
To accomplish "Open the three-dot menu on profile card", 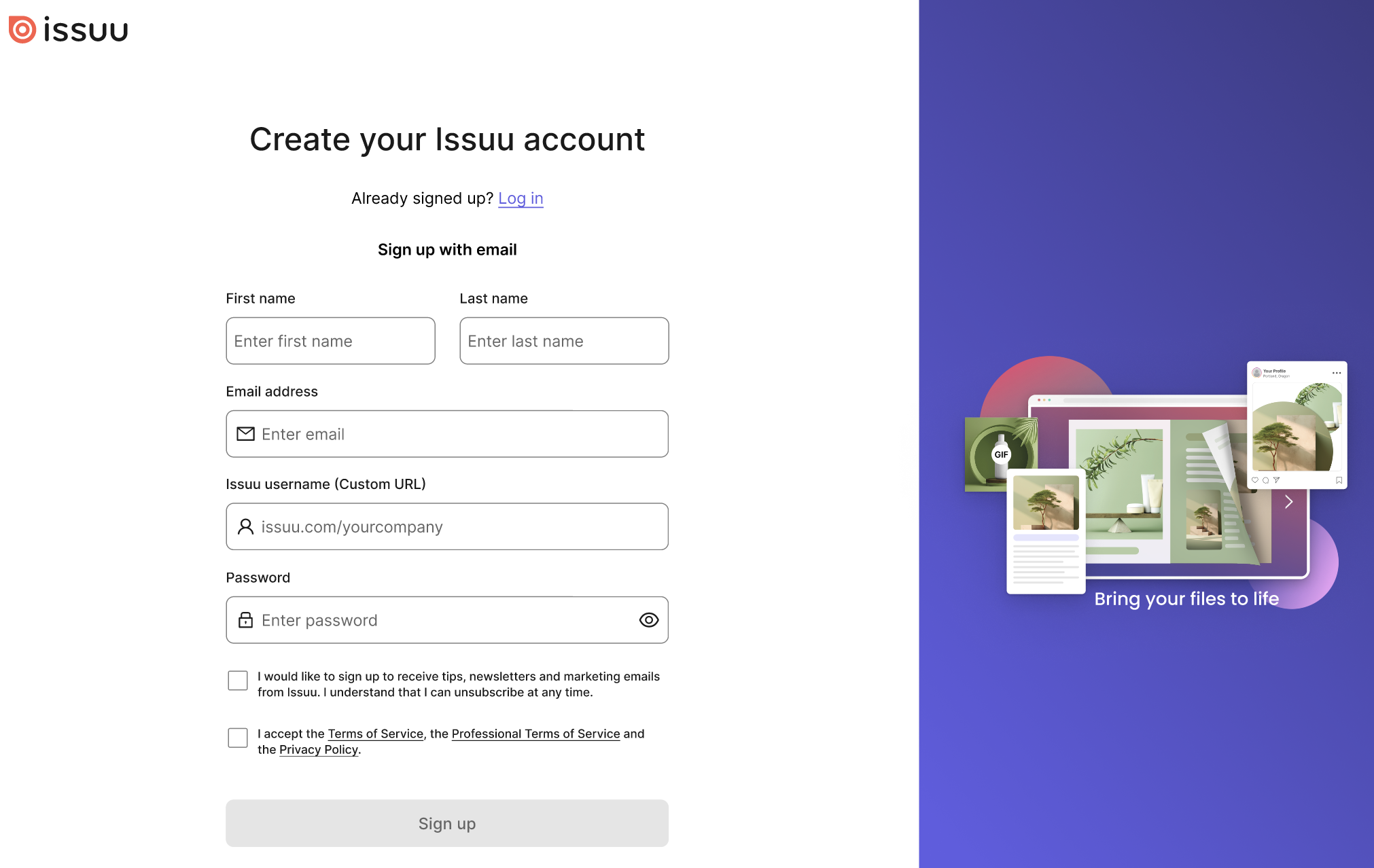I will 1337,373.
